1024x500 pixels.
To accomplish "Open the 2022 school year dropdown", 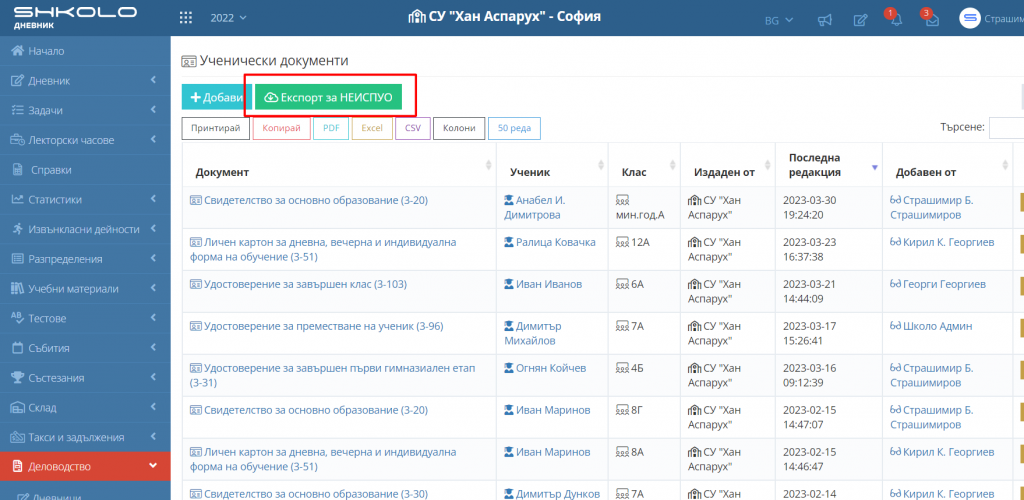I will 229,18.
